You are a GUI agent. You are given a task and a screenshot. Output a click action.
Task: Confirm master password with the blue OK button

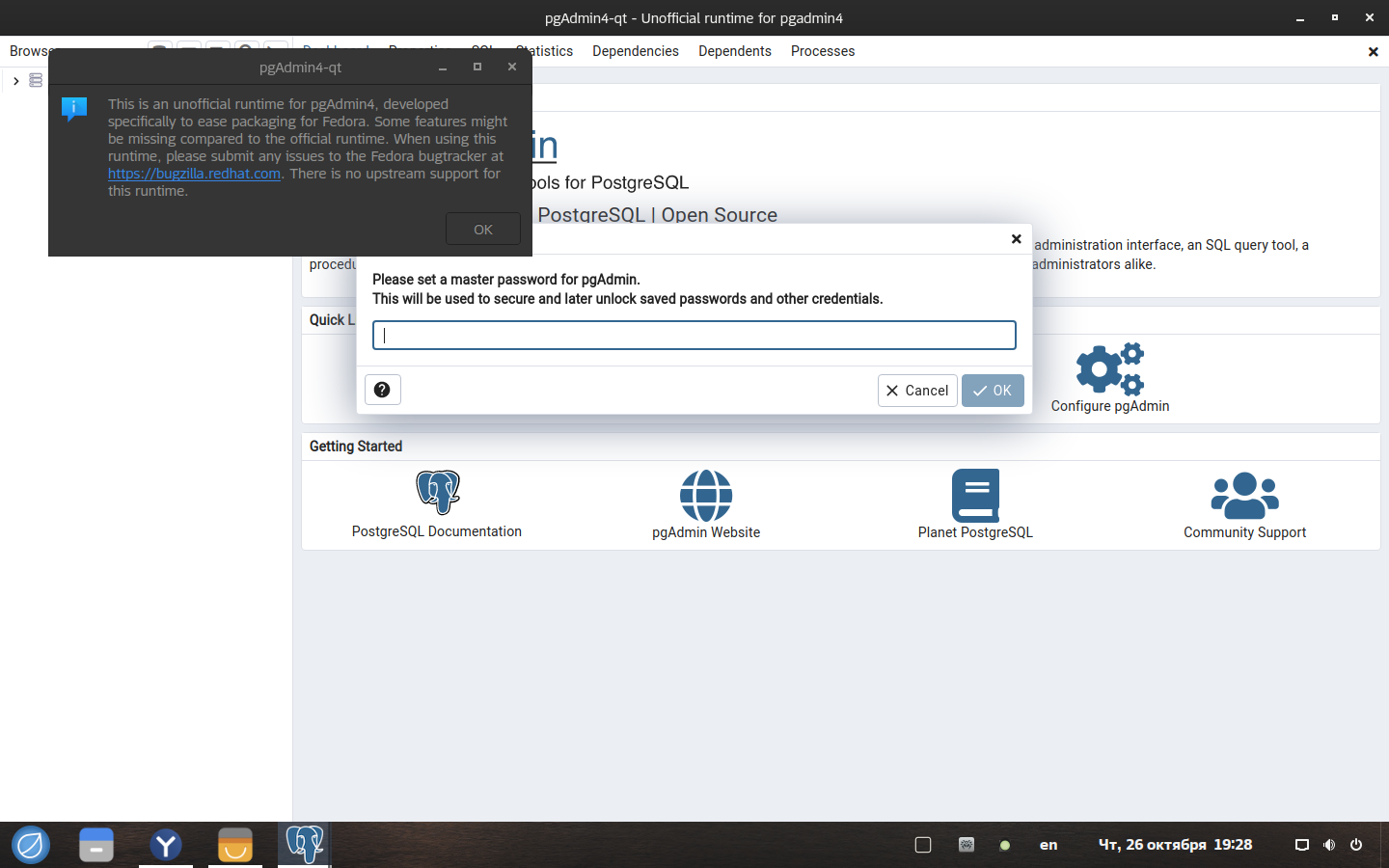993,391
